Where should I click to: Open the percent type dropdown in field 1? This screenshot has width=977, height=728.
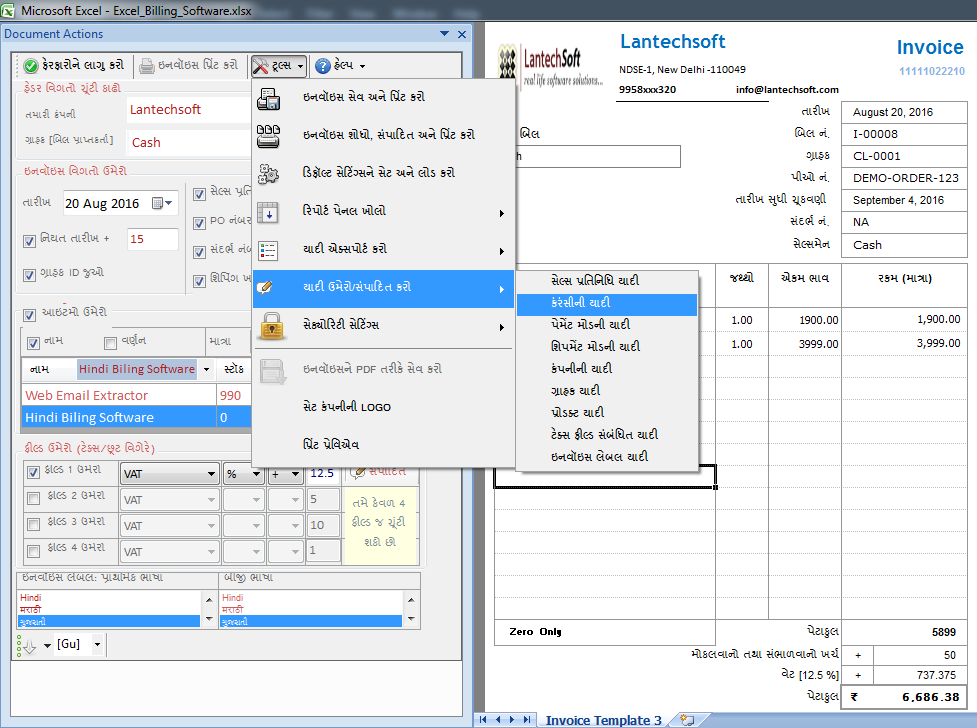[x=255, y=474]
